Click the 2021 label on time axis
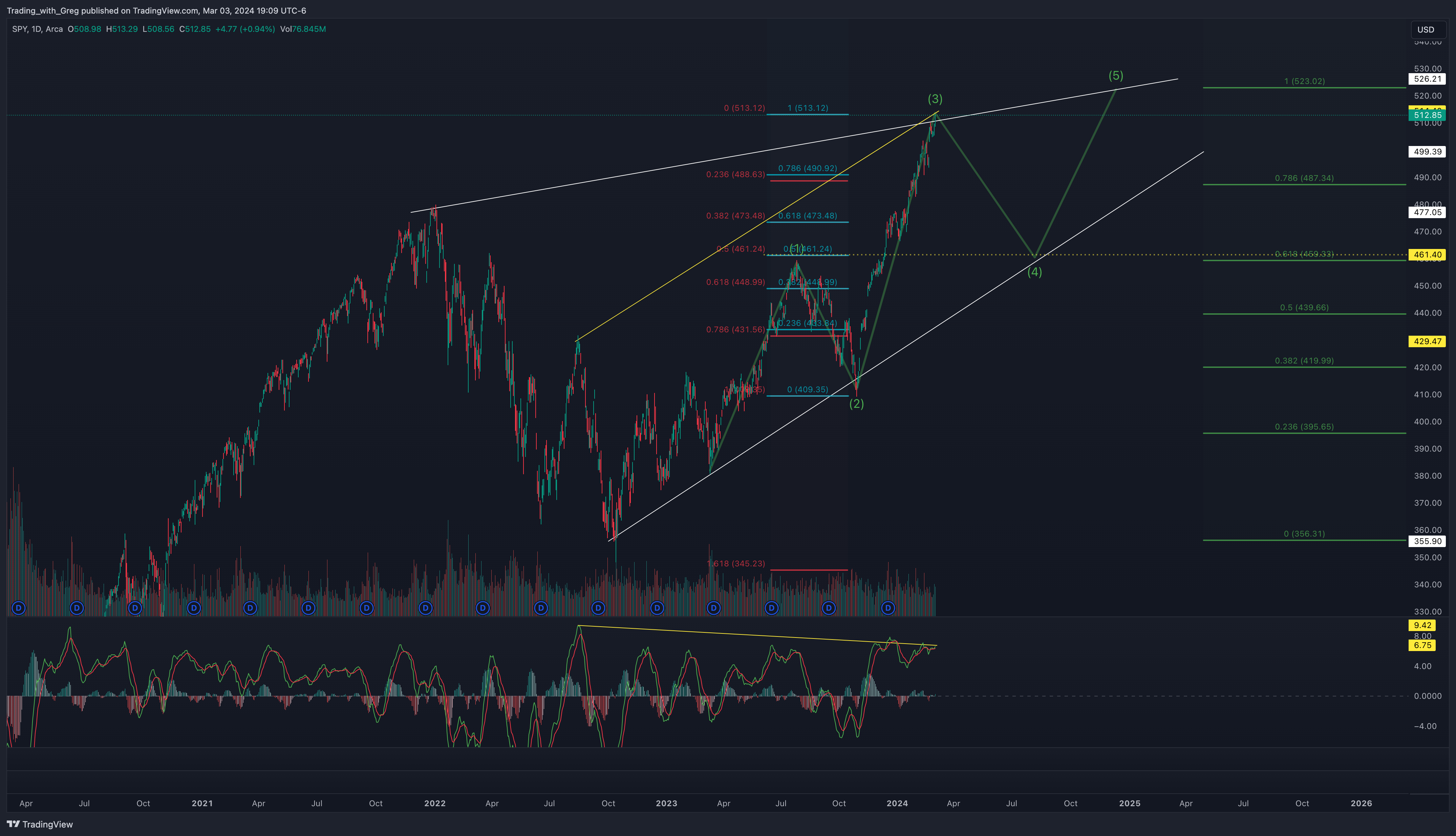 202,804
